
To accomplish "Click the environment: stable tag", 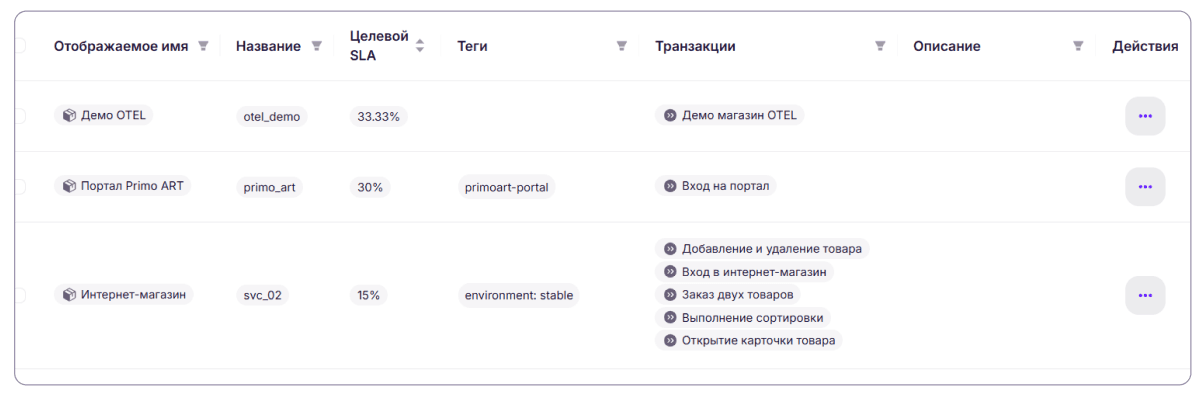I will (x=519, y=295).
